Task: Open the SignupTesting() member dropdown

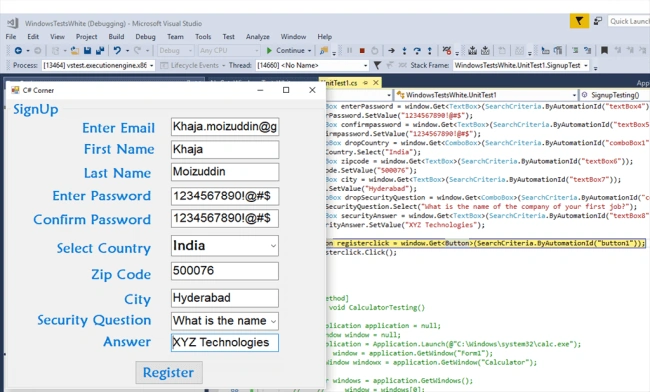Action: 615,95
